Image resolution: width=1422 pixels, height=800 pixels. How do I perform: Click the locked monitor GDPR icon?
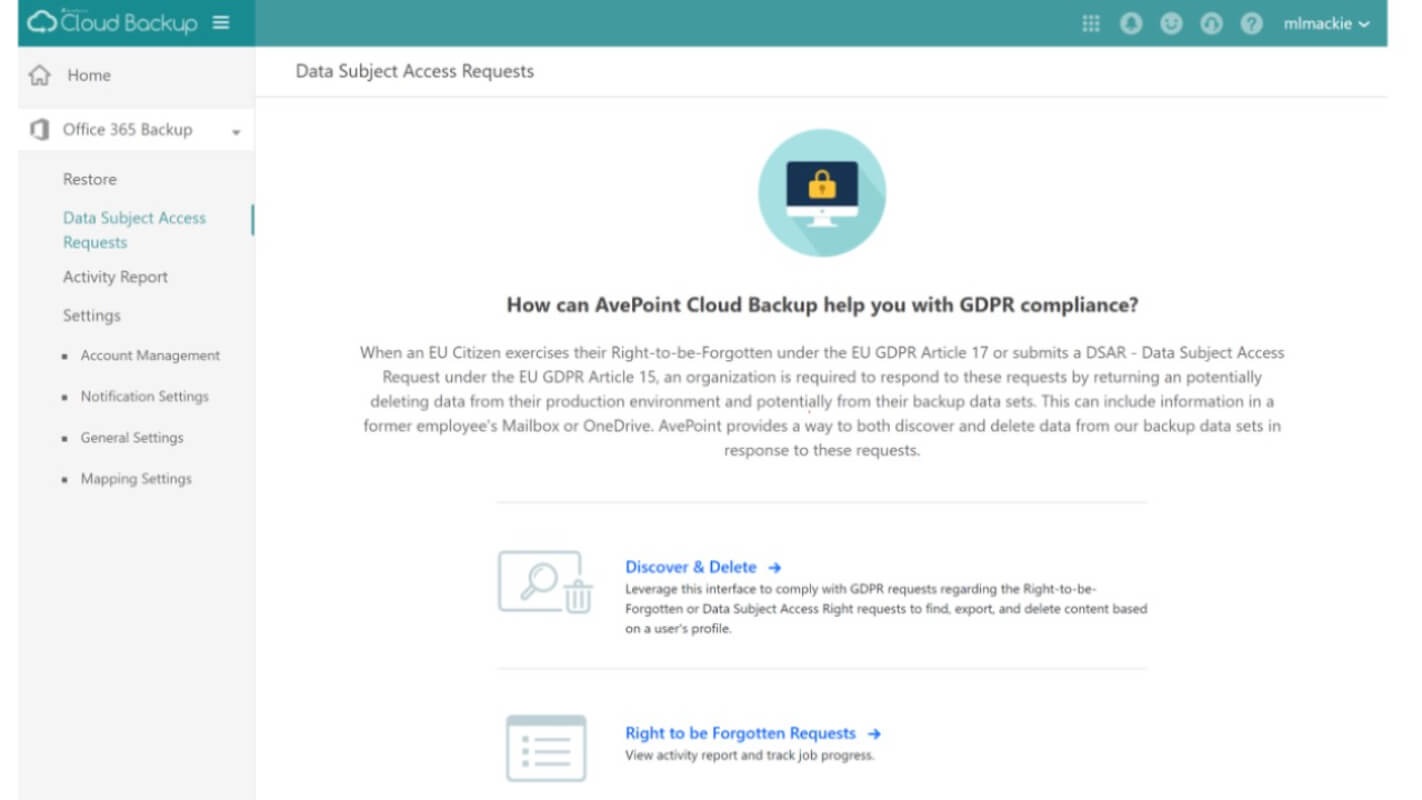pos(821,193)
